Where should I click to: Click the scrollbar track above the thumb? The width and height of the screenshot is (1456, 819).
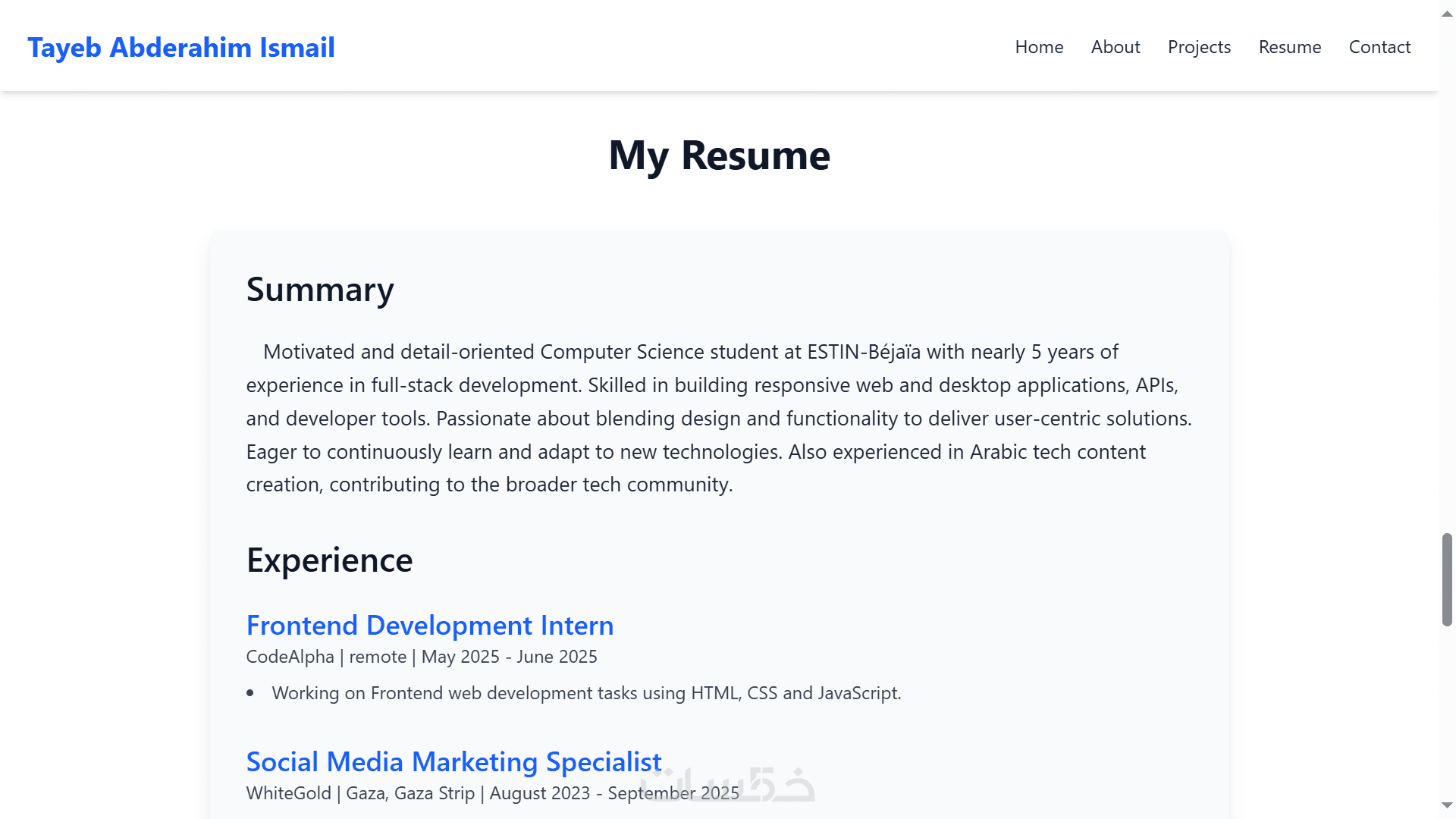[1447, 303]
